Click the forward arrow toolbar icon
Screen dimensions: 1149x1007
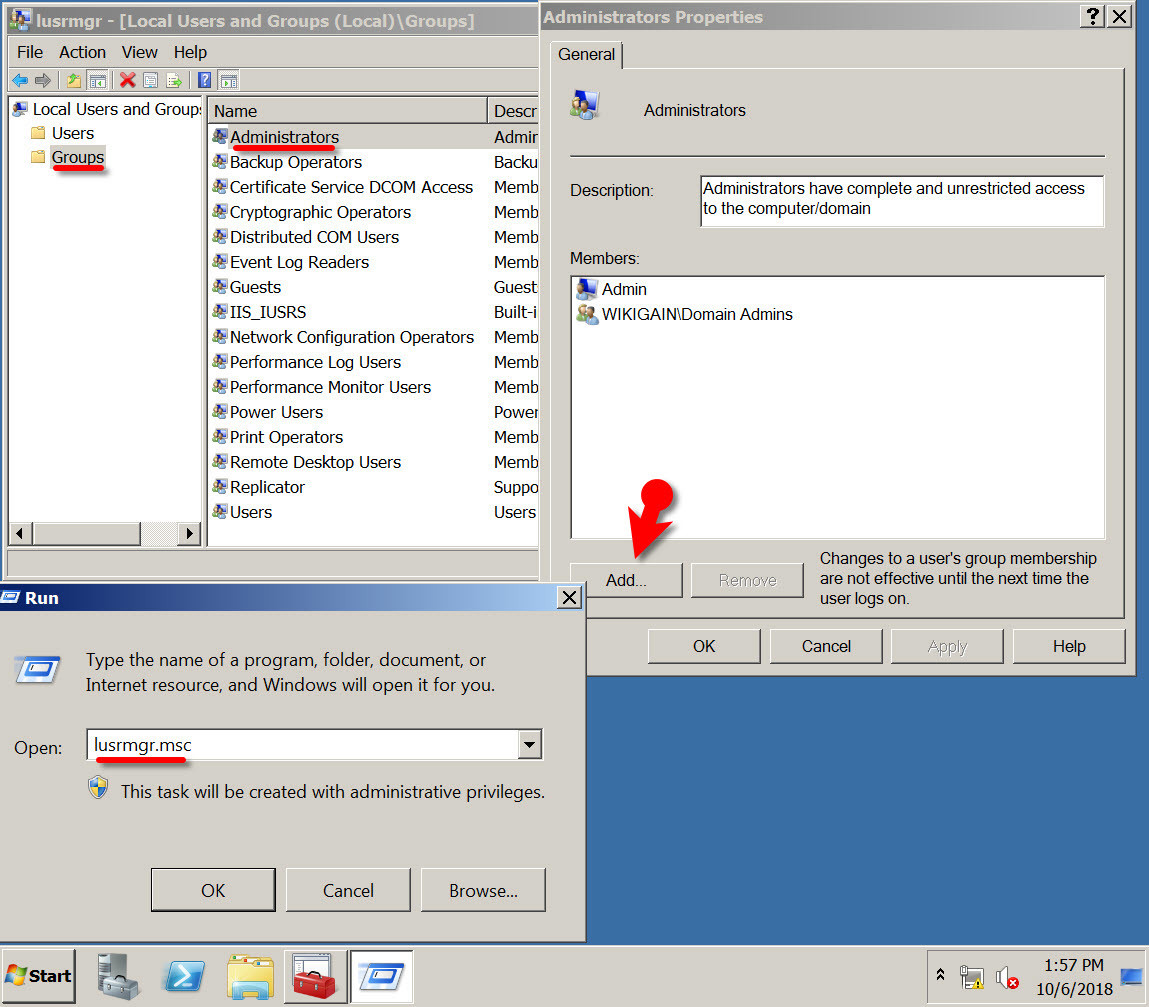[43, 80]
